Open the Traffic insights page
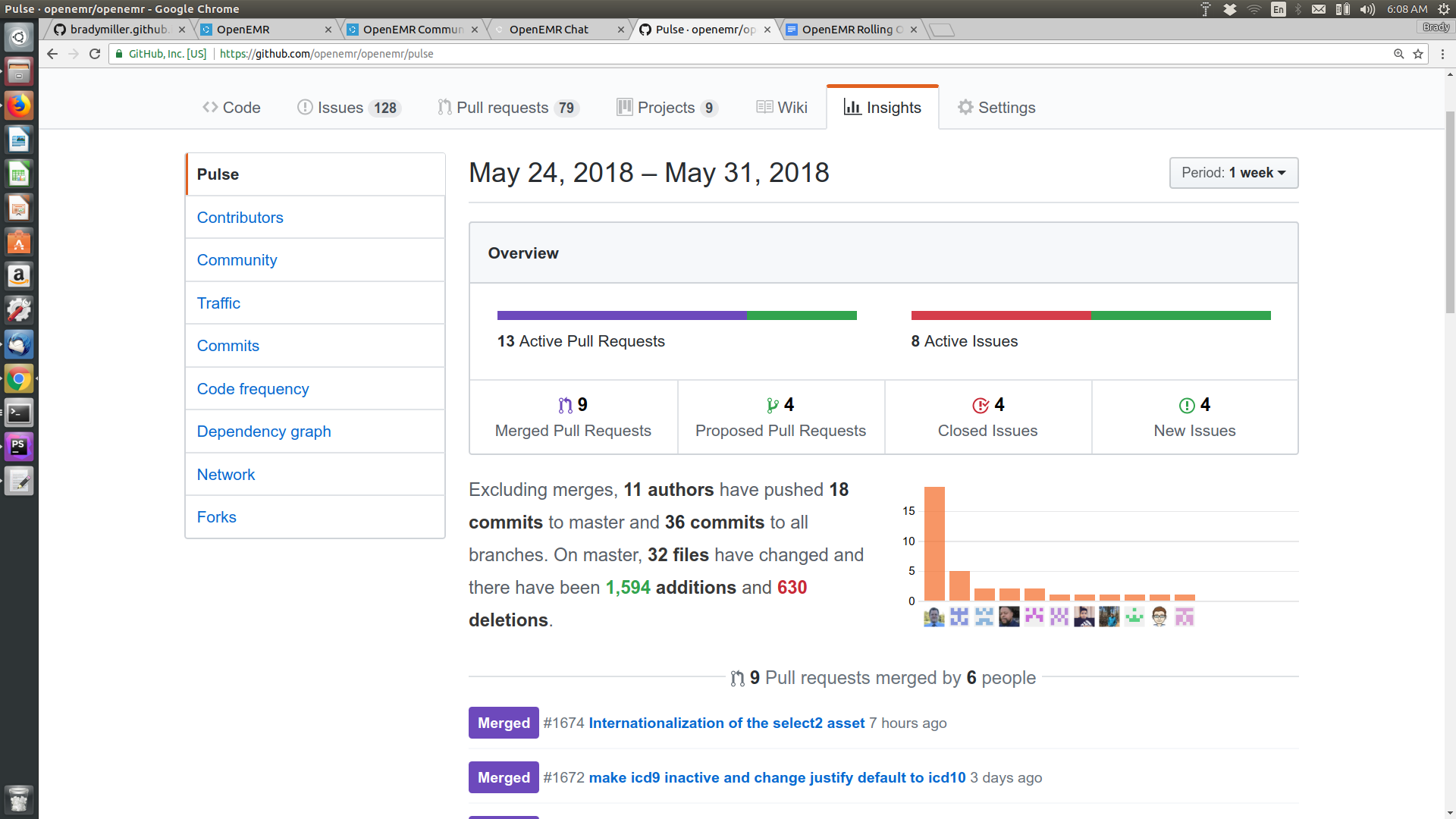1456x819 pixels. (218, 303)
